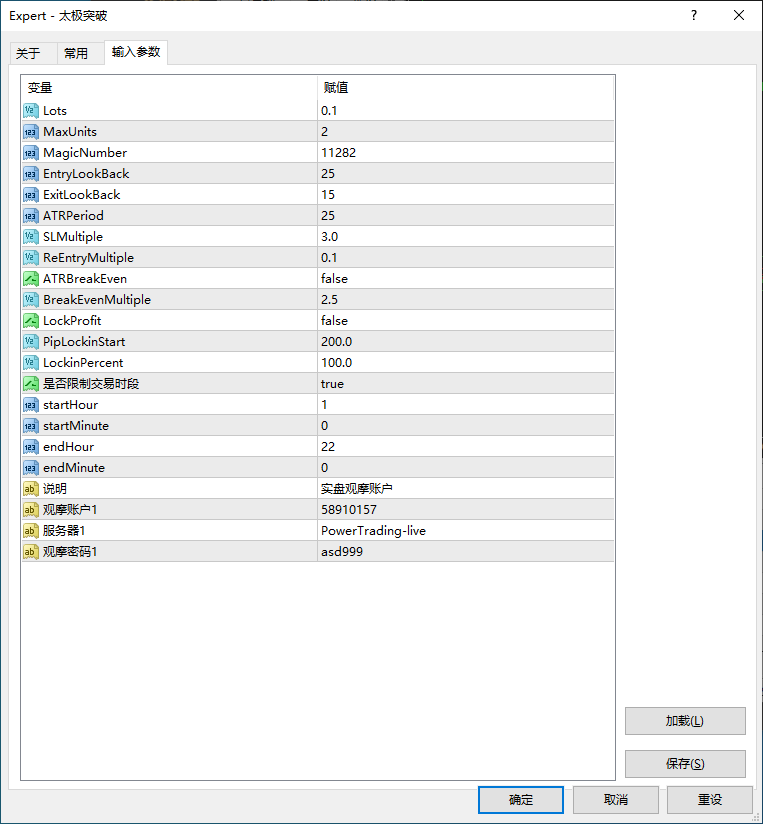Viewport: 763px width, 824px height.
Task: Click the string icon beside 观摩密码1
Action: point(30,552)
